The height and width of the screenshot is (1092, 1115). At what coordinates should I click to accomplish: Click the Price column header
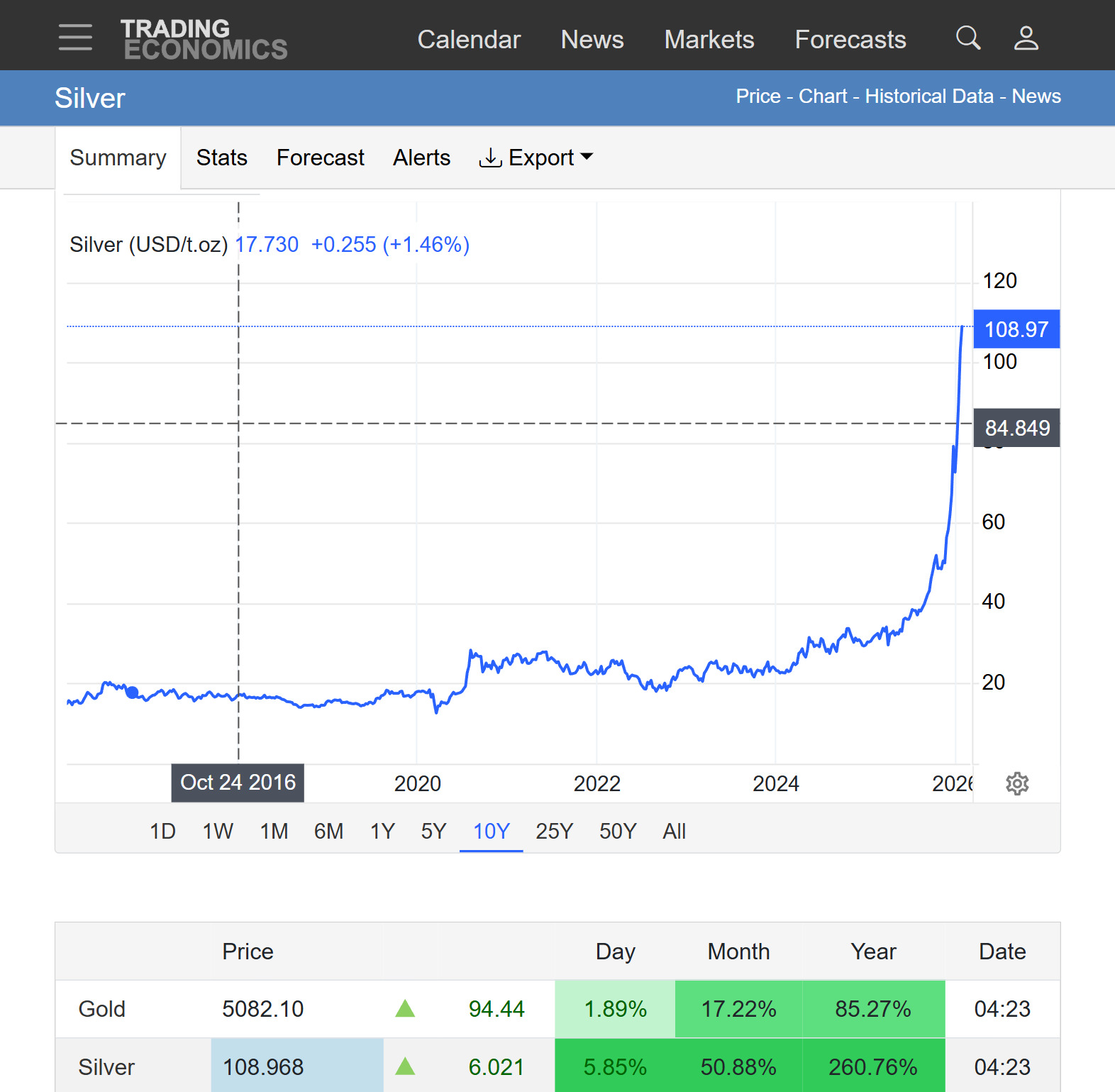[x=248, y=951]
